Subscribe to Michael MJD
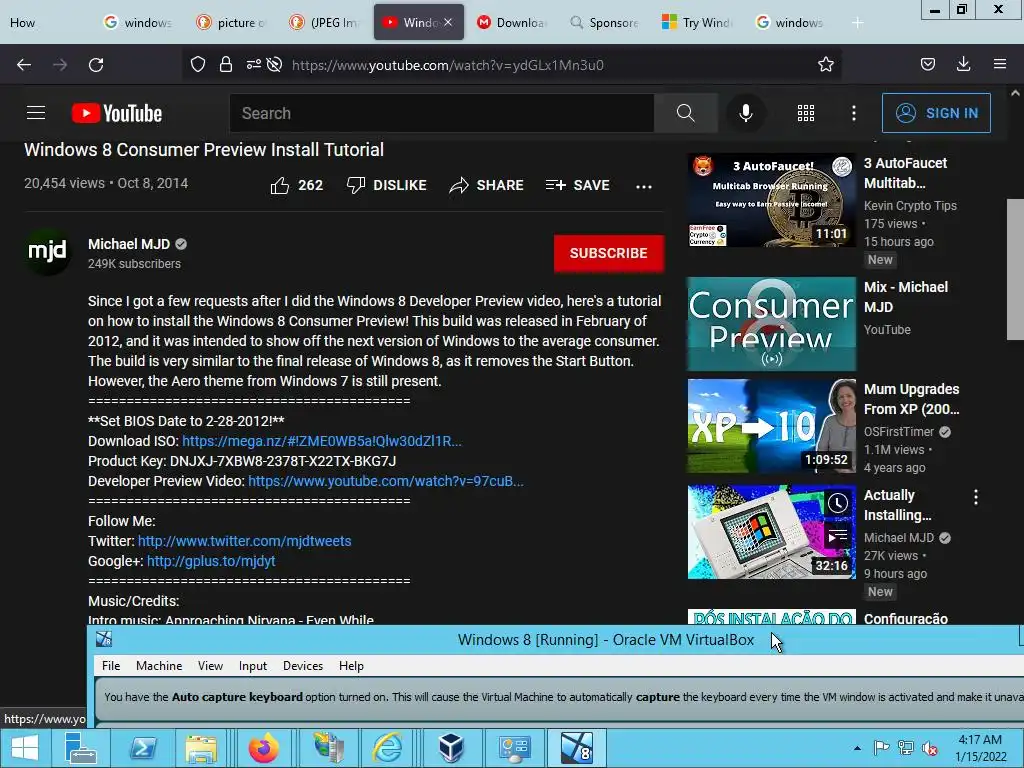Viewport: 1024px width, 768px height. coord(608,253)
